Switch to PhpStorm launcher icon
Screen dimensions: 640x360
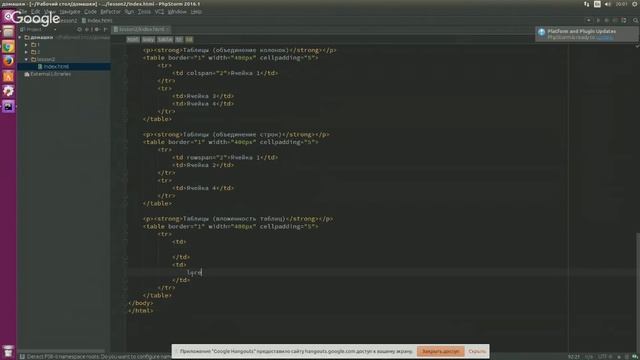point(8,106)
